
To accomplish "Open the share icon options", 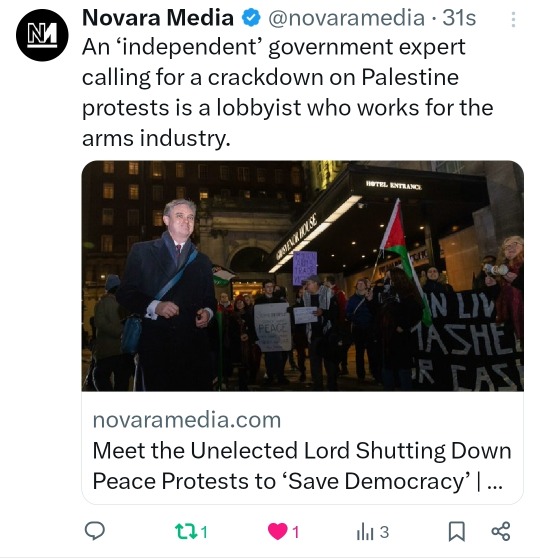I will tap(501, 531).
